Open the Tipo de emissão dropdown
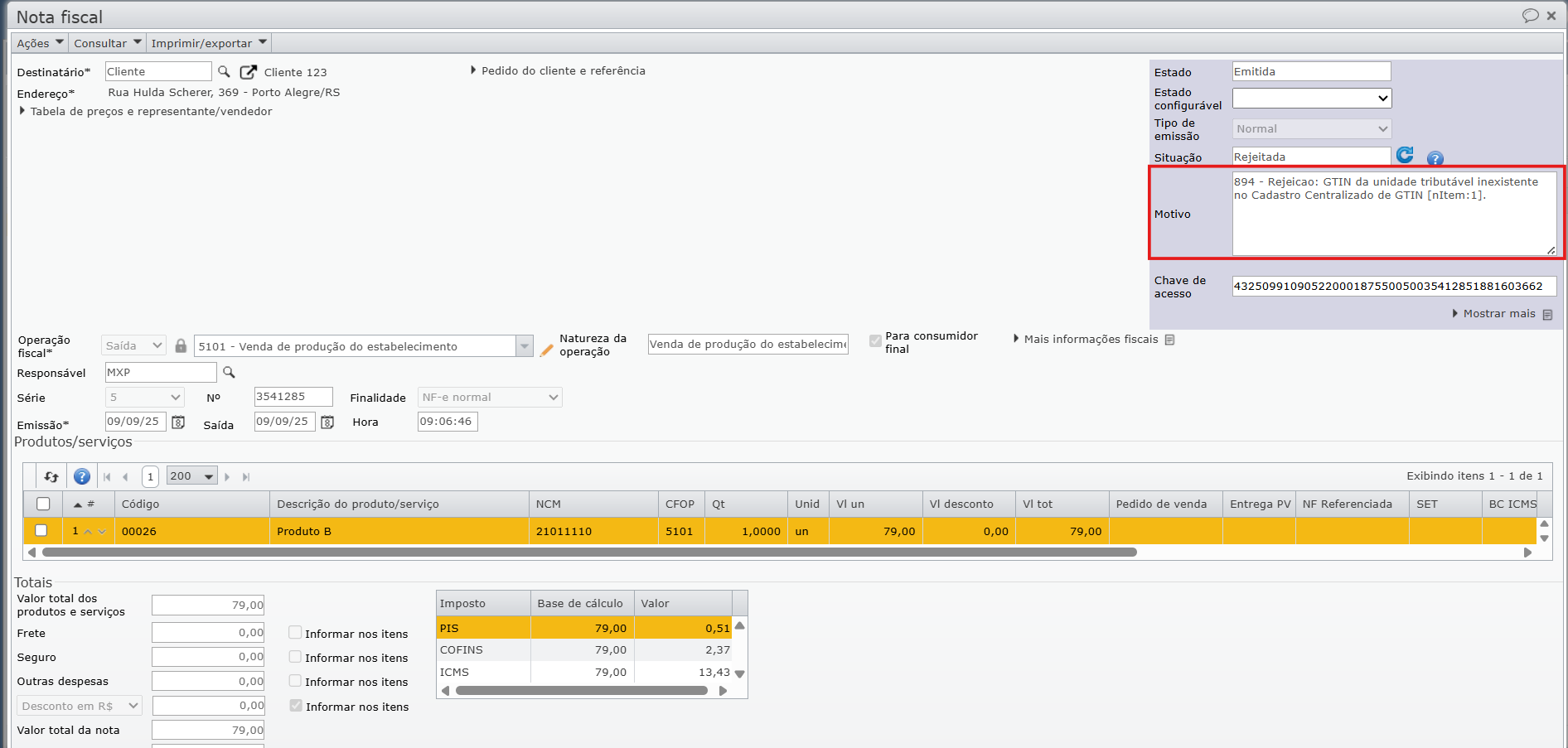Image resolution: width=1568 pixels, height=748 pixels. [1311, 129]
